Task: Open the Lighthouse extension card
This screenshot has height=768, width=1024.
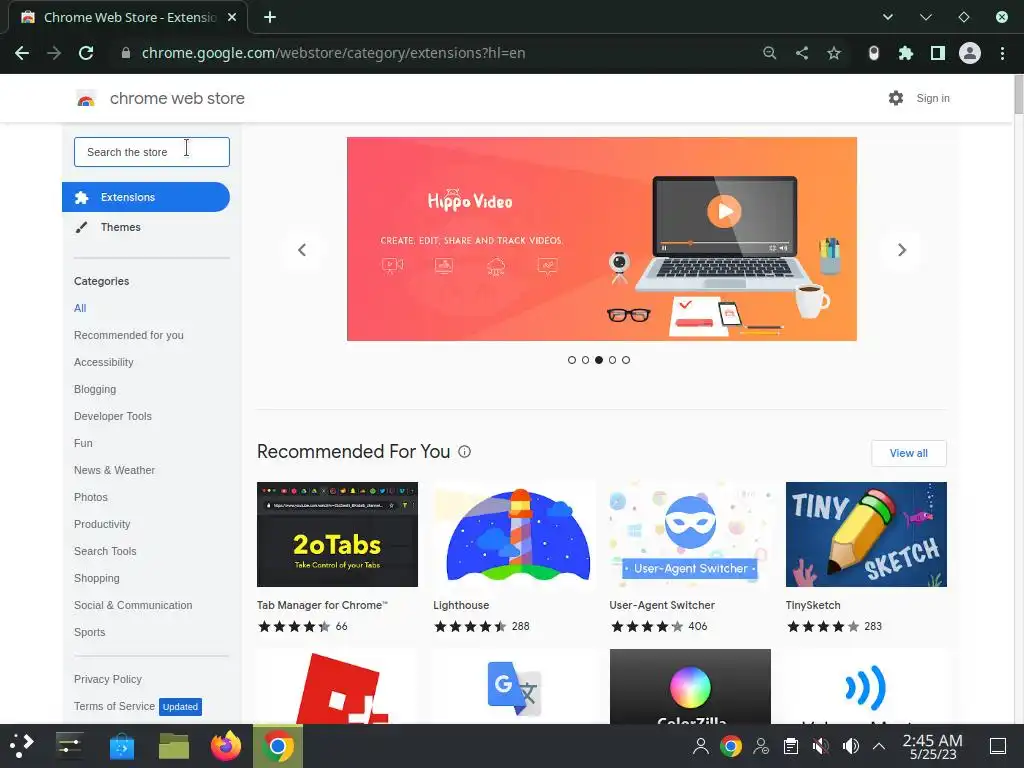Action: coord(513,558)
